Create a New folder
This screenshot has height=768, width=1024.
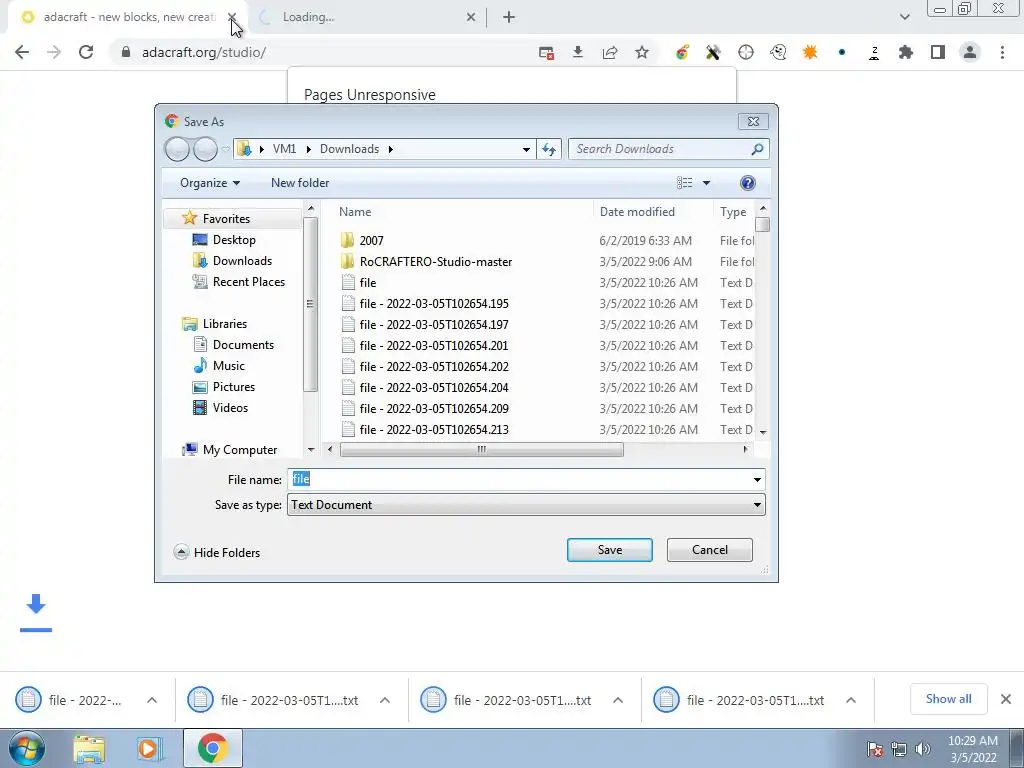300,183
